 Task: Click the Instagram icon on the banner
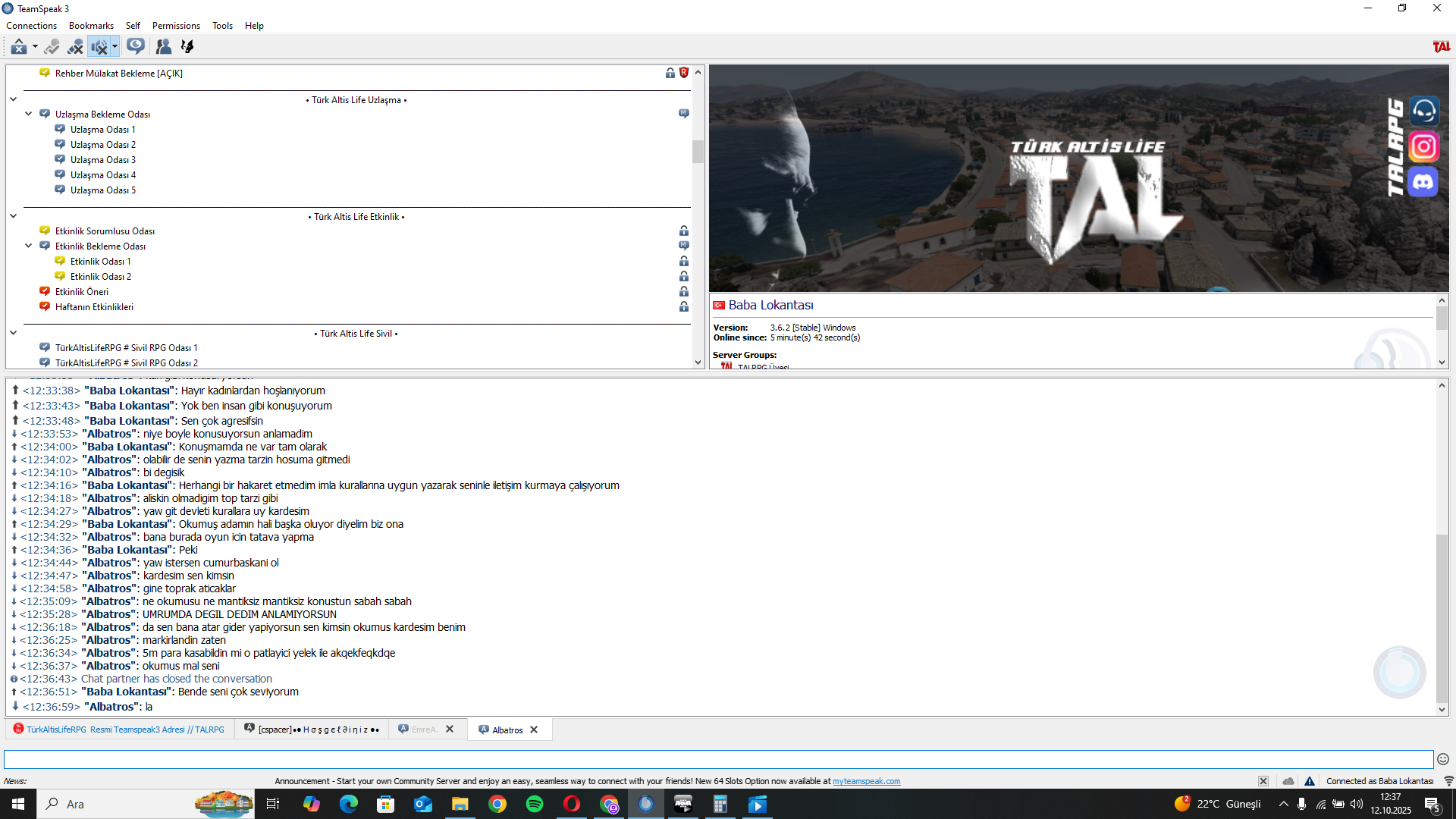tap(1424, 146)
